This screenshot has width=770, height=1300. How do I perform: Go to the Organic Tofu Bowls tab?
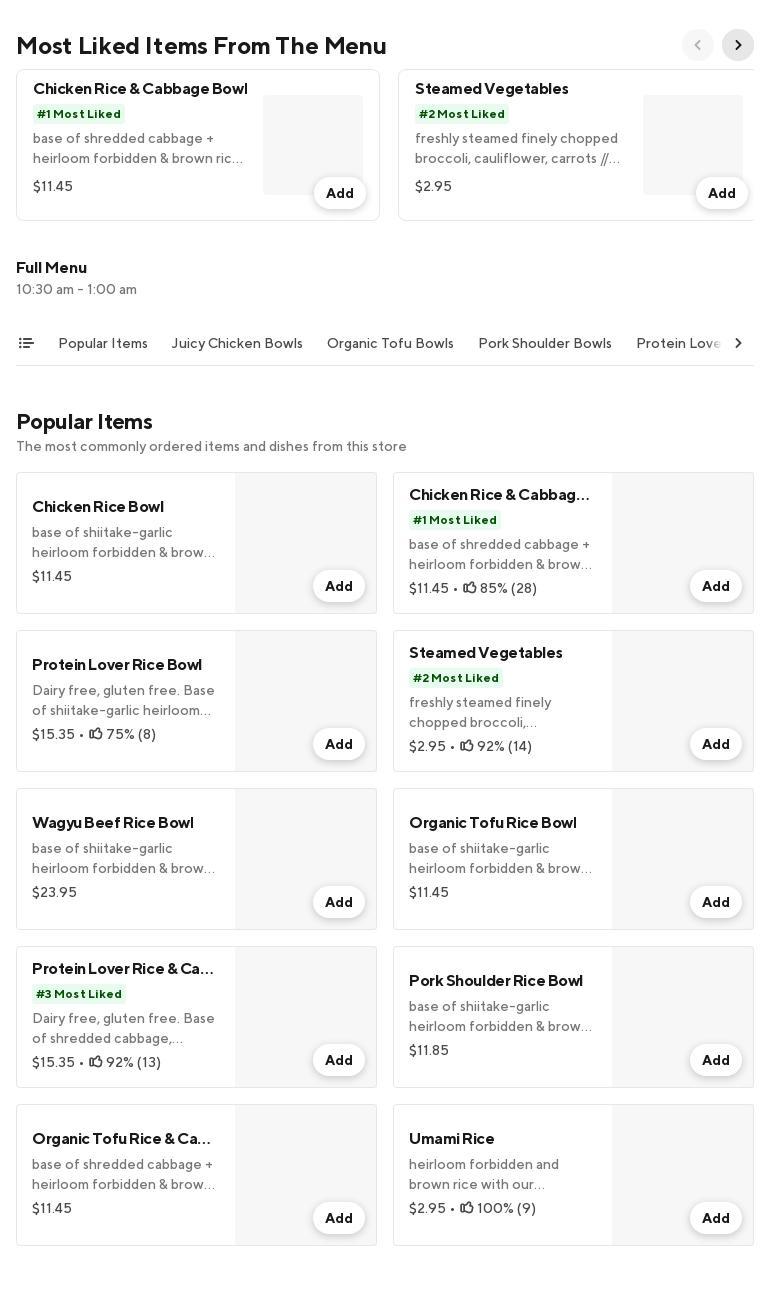click(x=390, y=343)
